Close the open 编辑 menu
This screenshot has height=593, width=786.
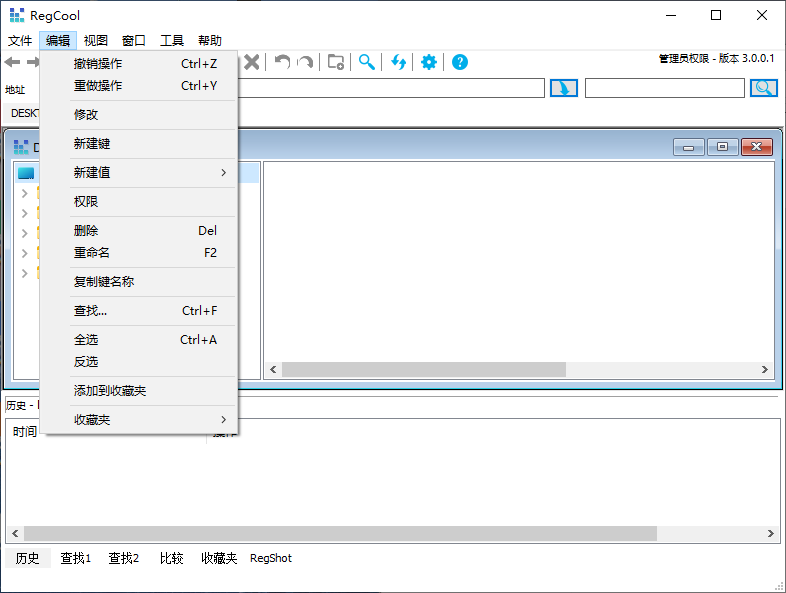click(x=58, y=41)
